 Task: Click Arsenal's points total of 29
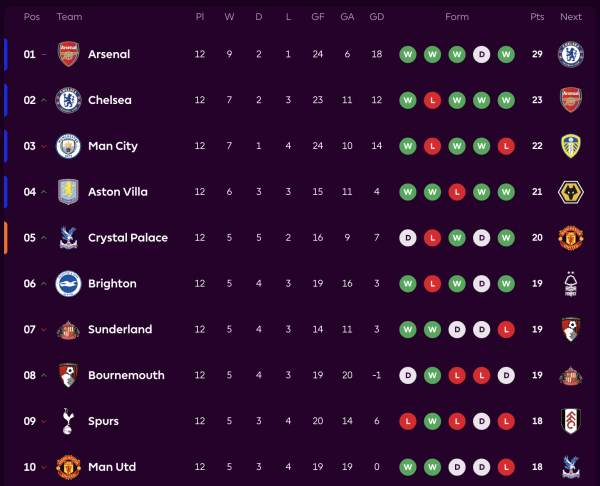pyautogui.click(x=537, y=54)
